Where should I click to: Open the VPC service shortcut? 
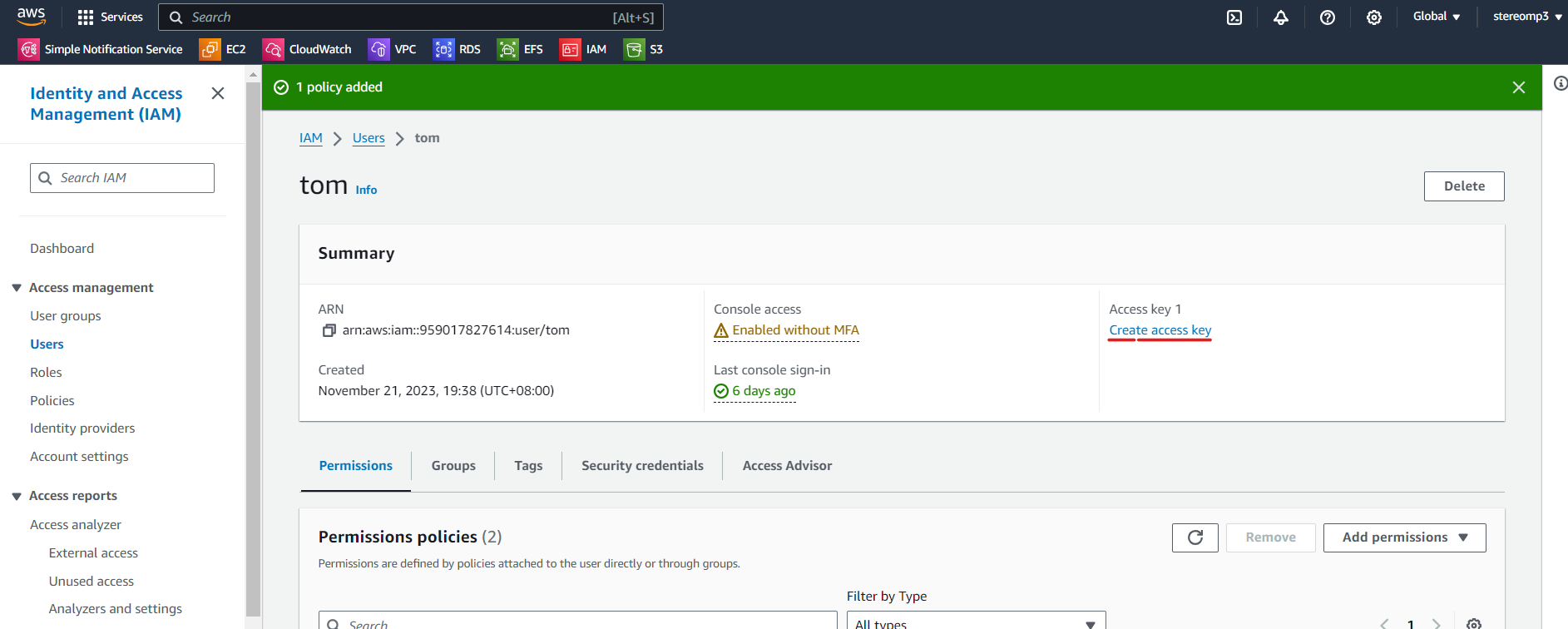[393, 49]
